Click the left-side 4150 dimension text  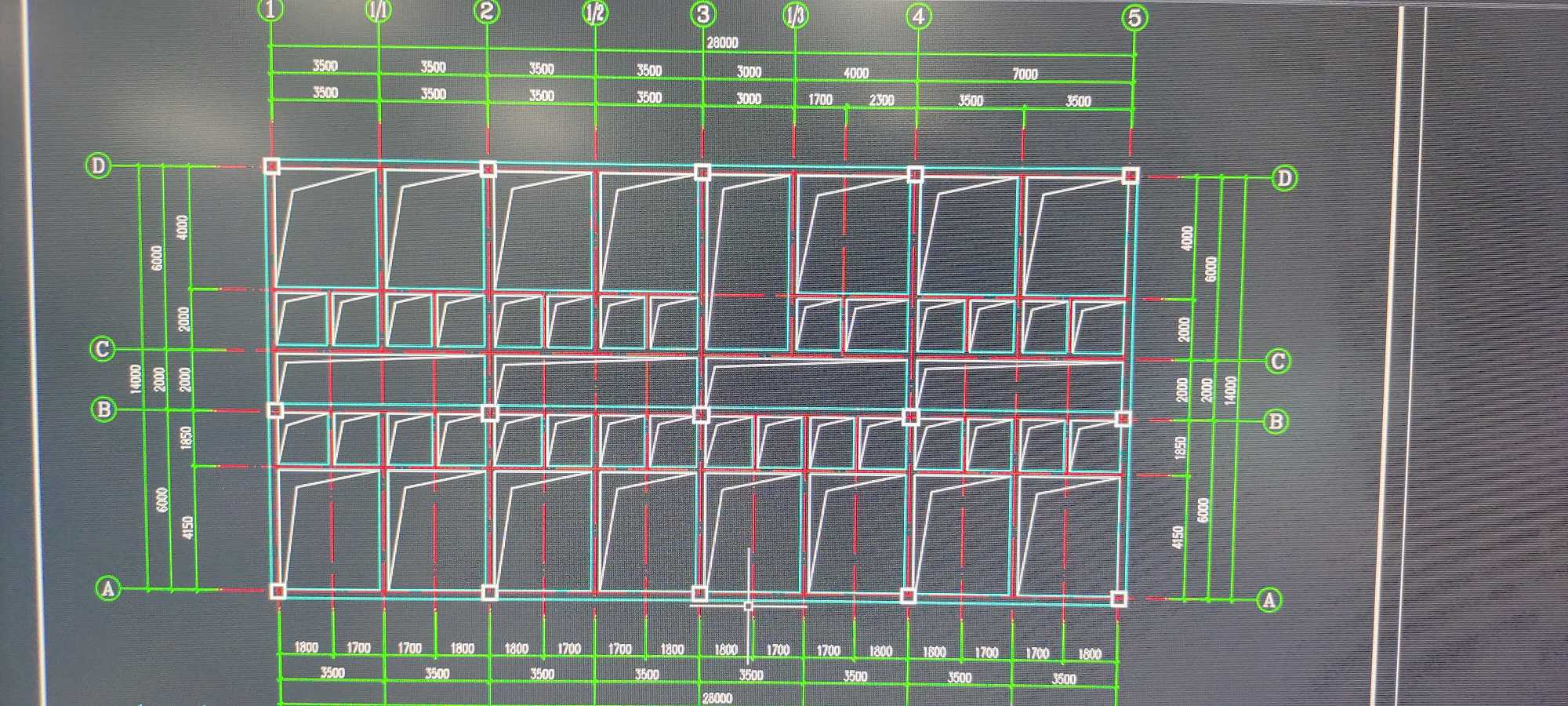187,528
